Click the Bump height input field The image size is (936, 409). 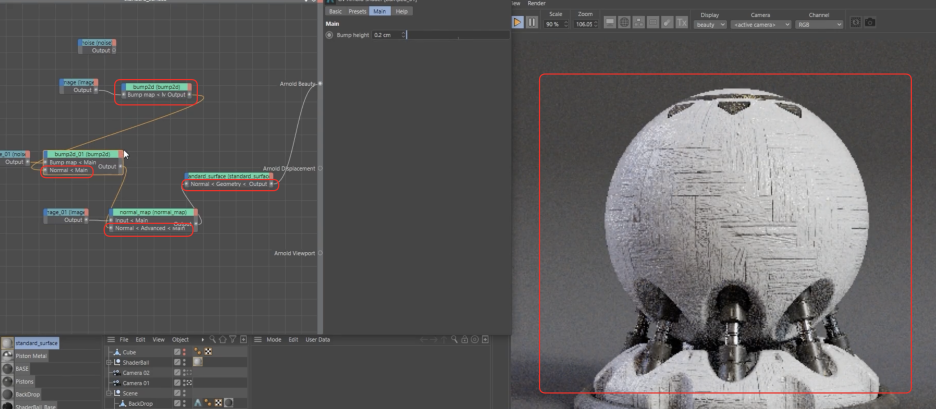(387, 35)
